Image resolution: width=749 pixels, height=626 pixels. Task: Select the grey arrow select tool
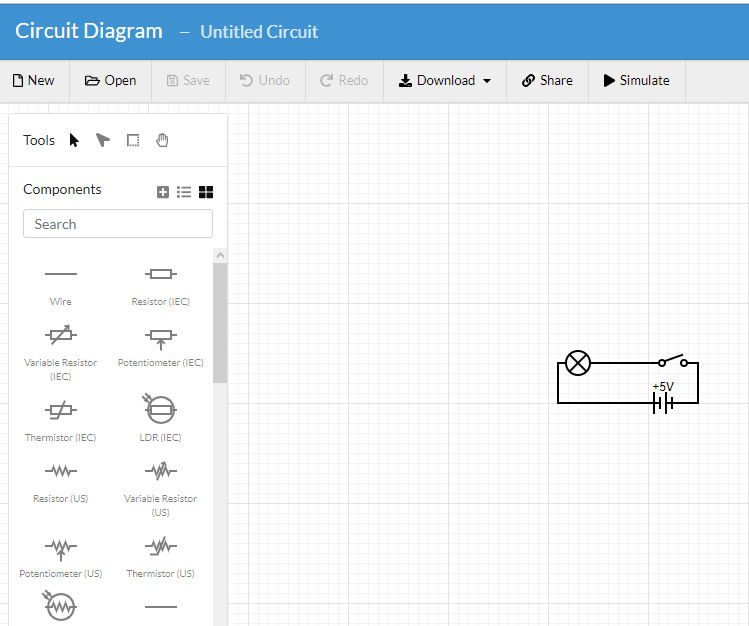coord(103,140)
